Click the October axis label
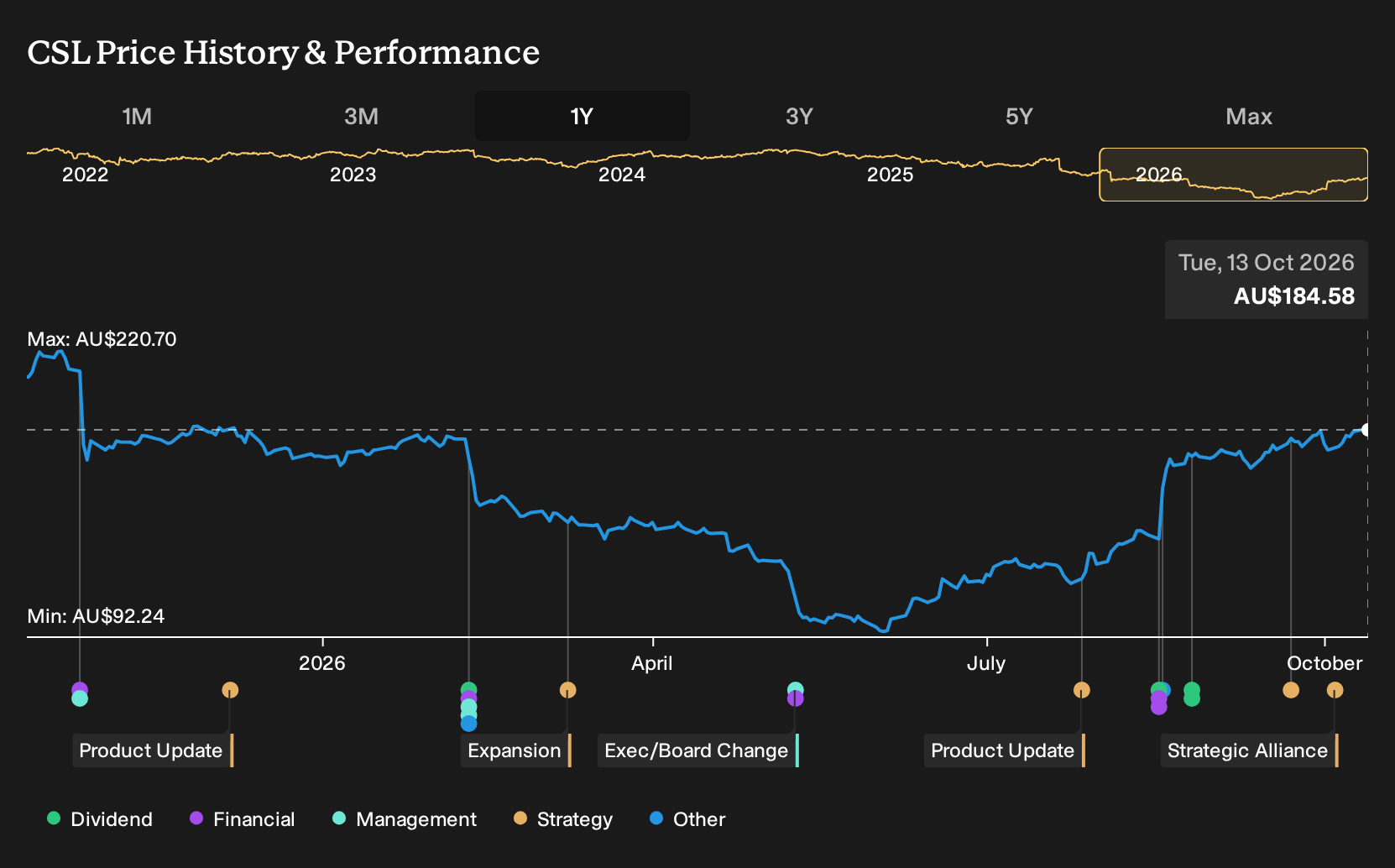This screenshot has width=1395, height=868. [1324, 663]
